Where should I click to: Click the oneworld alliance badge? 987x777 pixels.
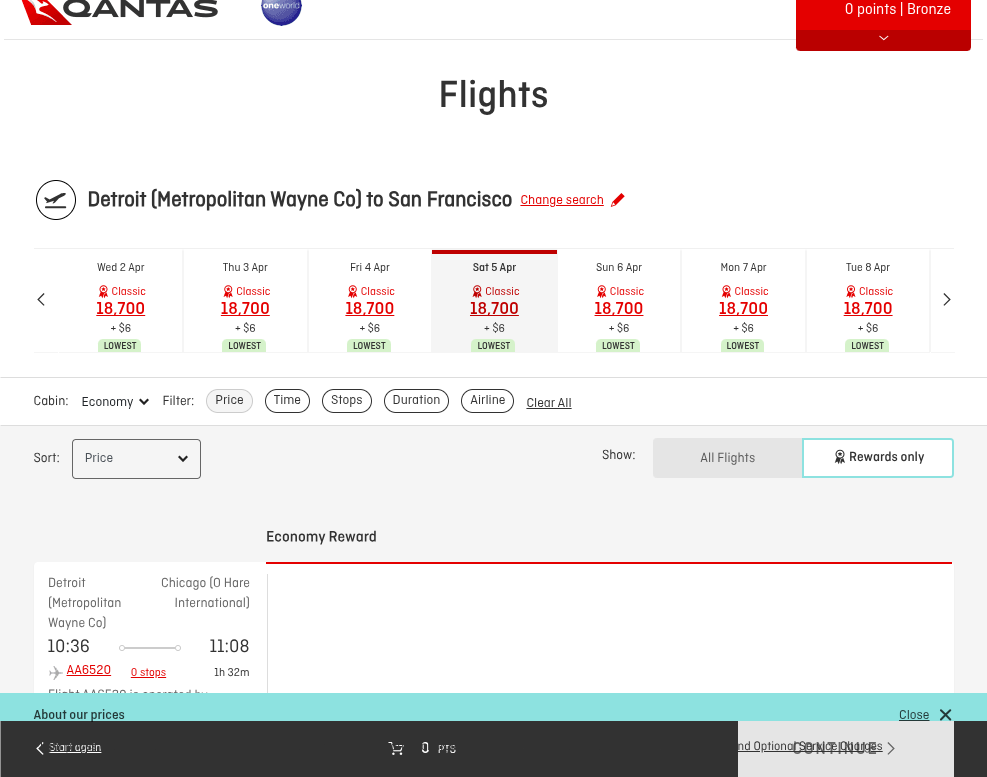[x=281, y=11]
